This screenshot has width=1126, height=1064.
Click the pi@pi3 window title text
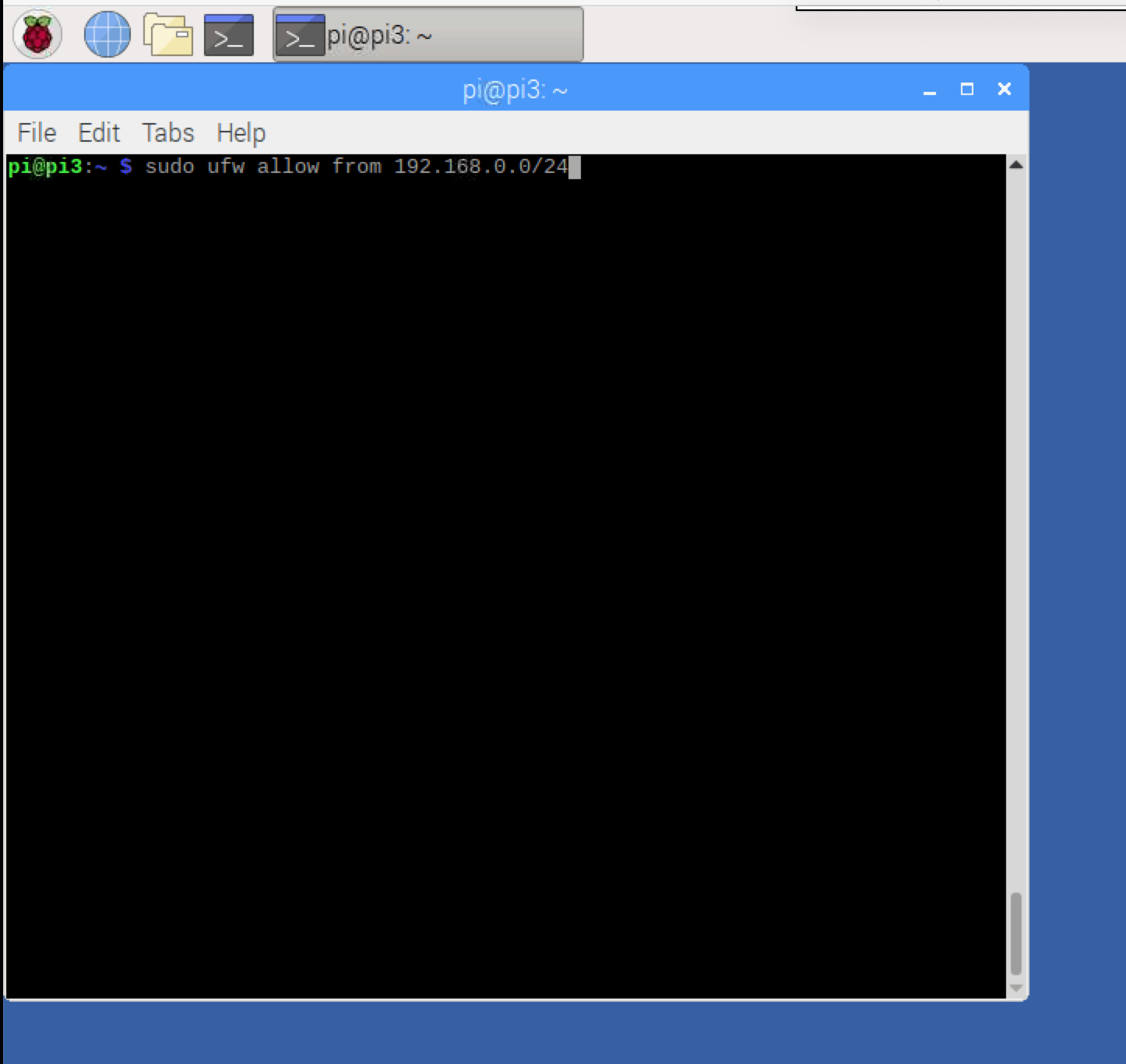tap(515, 89)
